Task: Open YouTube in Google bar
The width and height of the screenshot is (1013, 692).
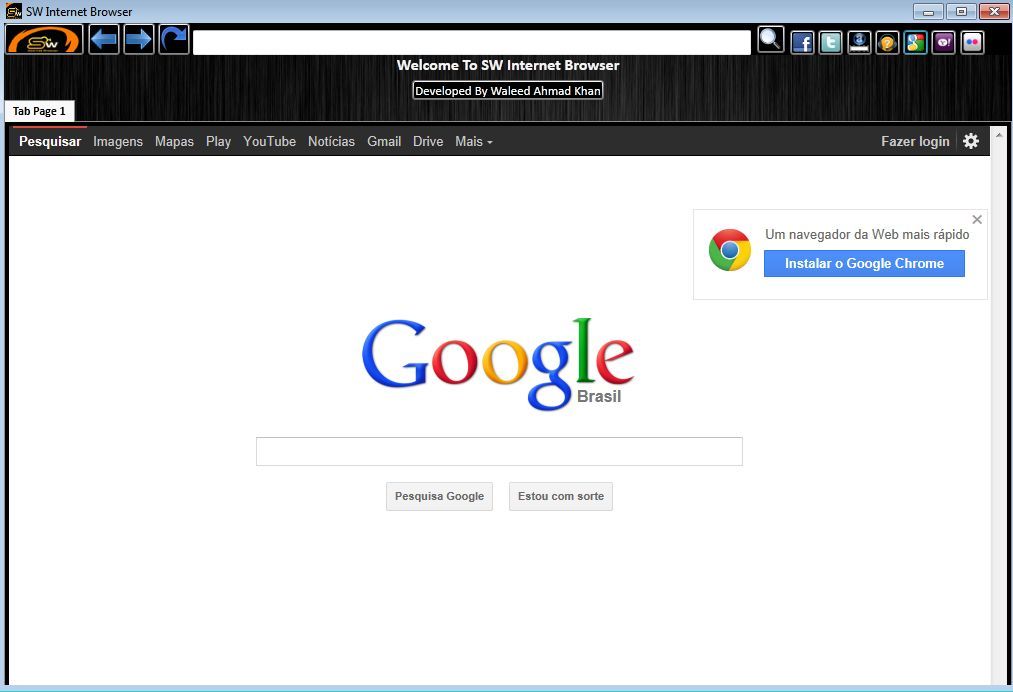Action: point(269,141)
